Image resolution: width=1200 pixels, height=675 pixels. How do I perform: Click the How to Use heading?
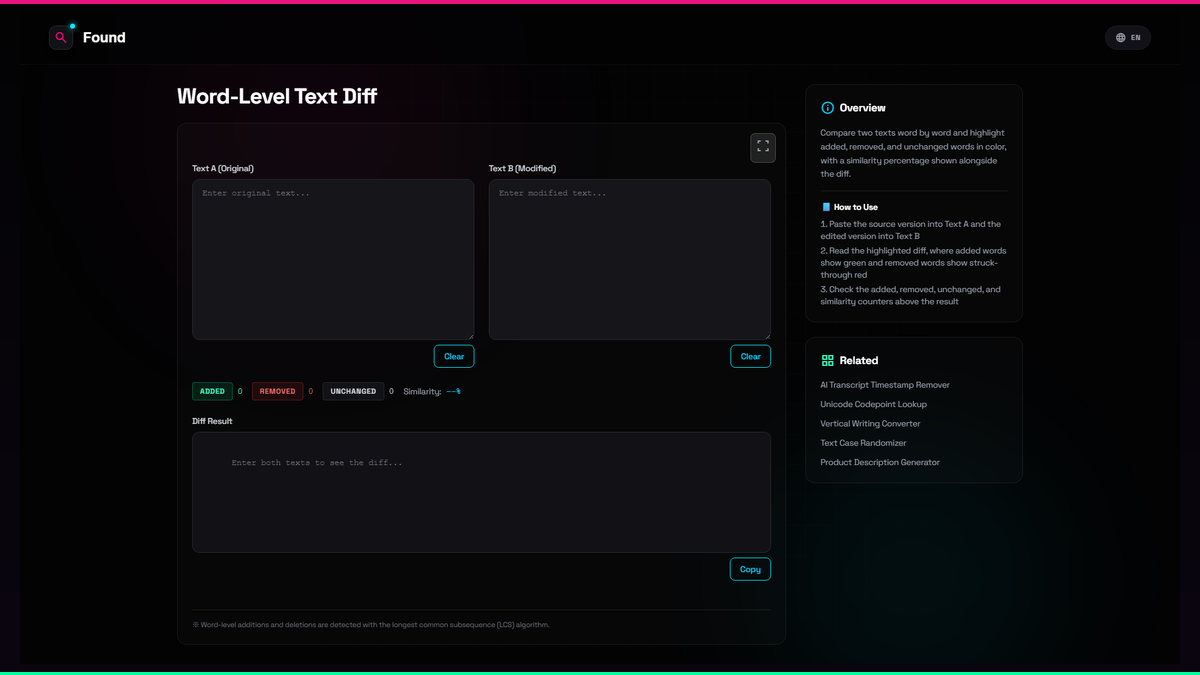pyautogui.click(x=856, y=207)
